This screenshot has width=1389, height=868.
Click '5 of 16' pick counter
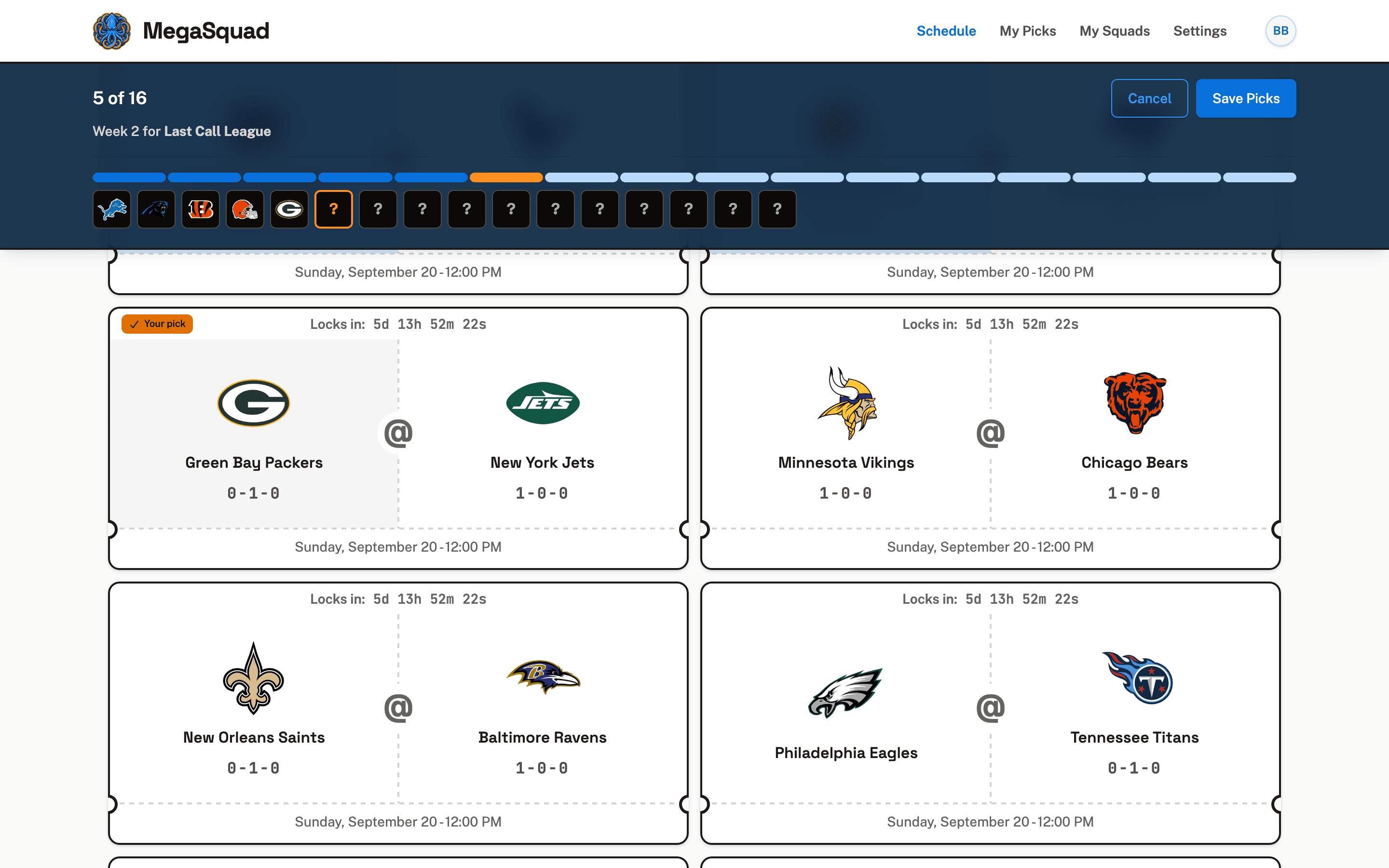120,98
